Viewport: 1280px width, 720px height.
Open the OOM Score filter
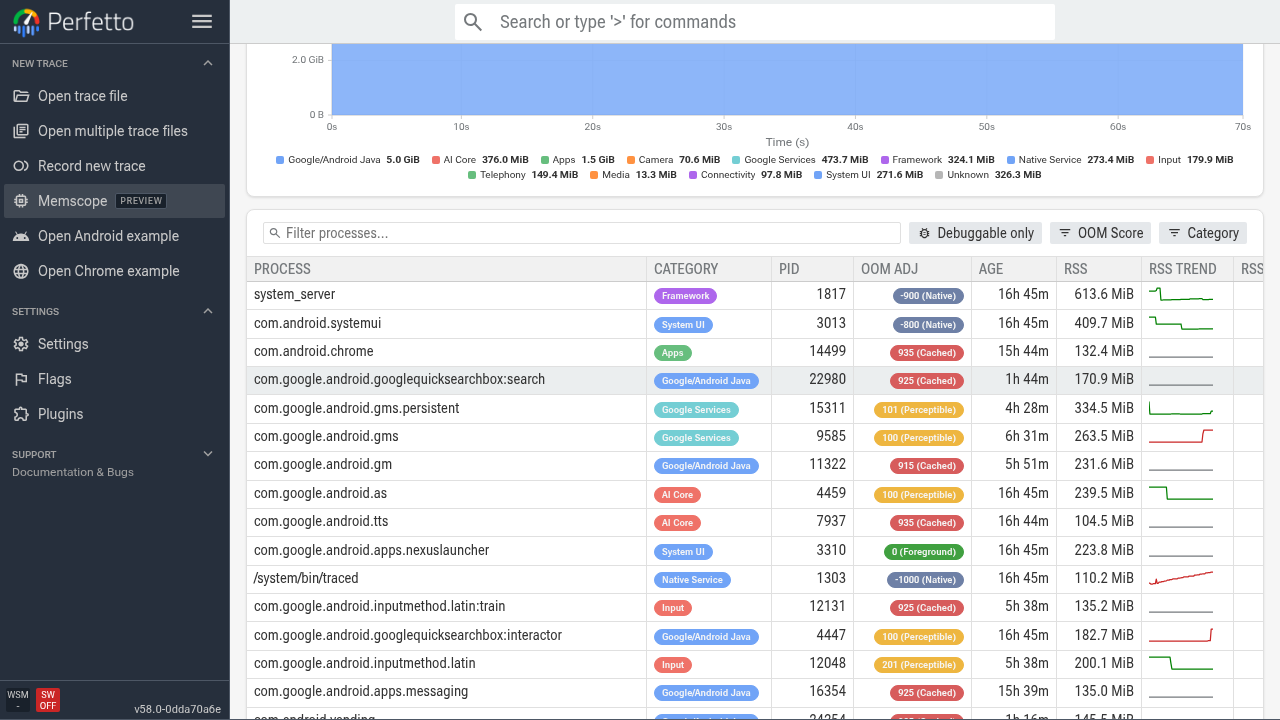[x=1100, y=233]
